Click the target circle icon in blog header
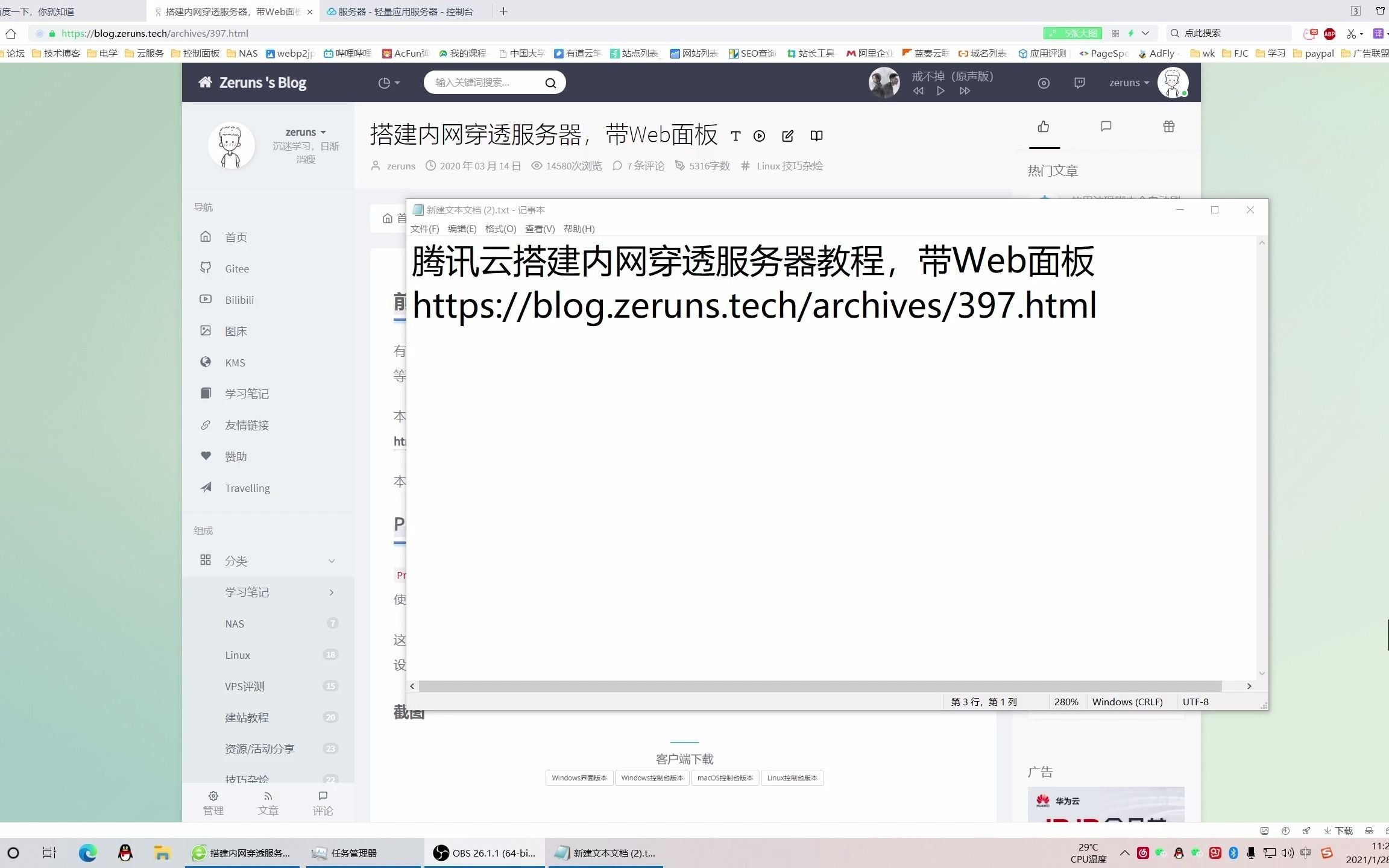 pyautogui.click(x=1044, y=83)
